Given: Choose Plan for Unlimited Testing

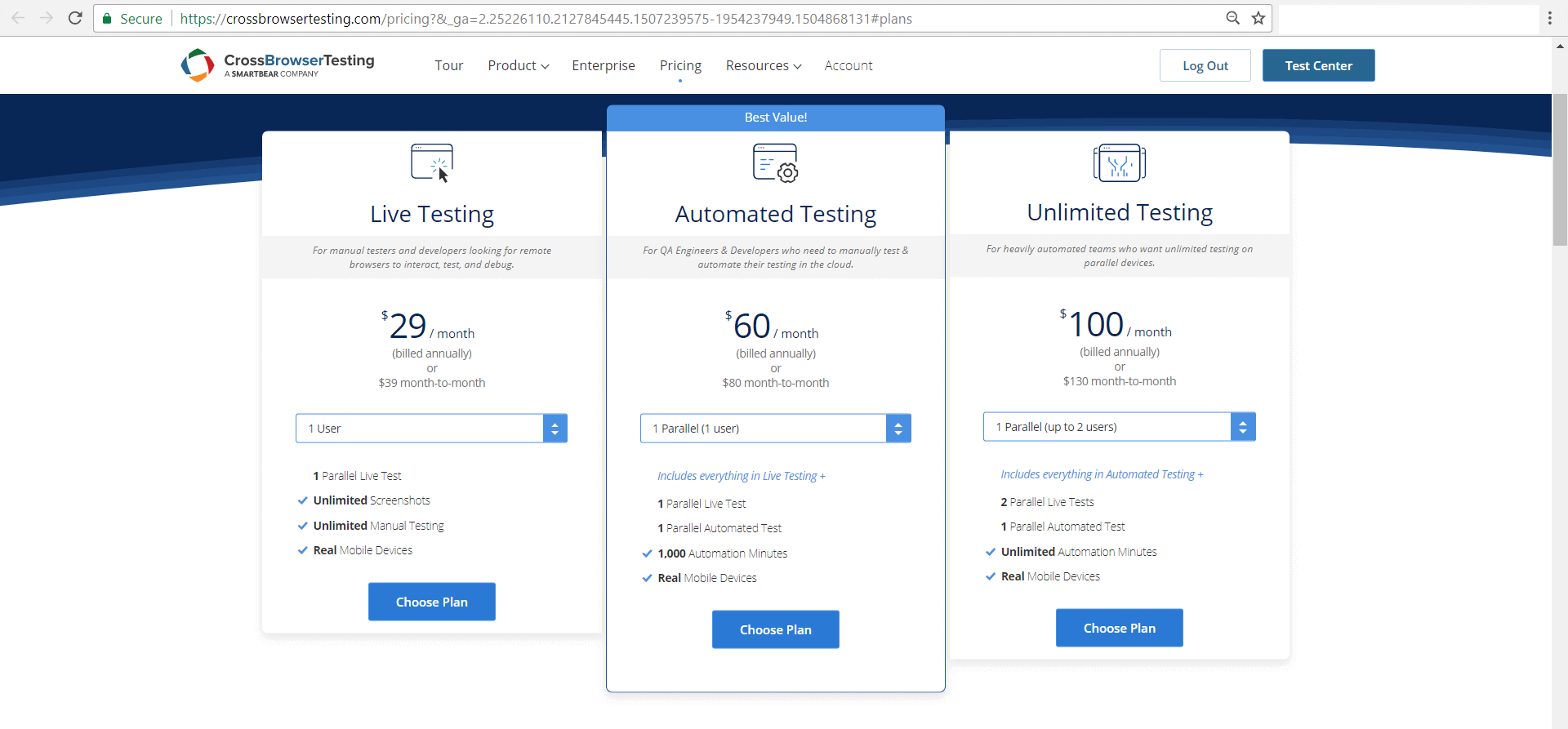Looking at the screenshot, I should tap(1120, 628).
